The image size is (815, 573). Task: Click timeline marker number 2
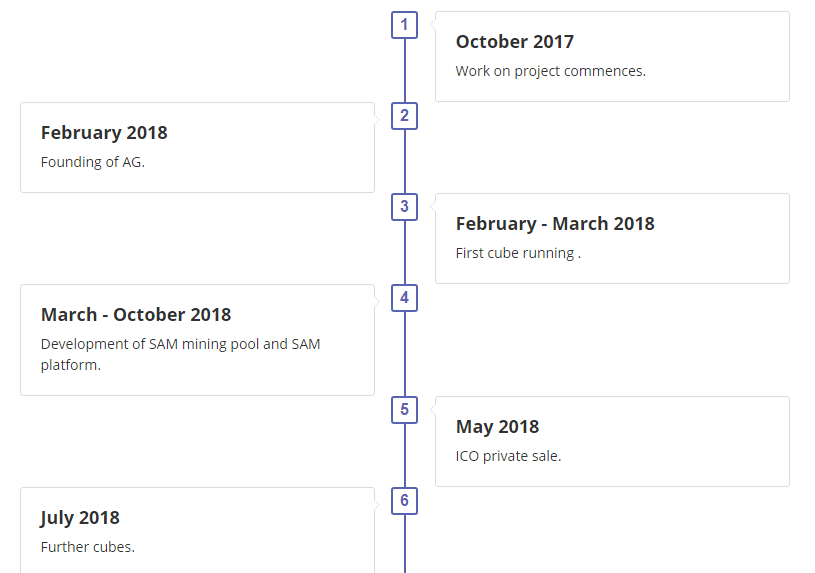pyautogui.click(x=404, y=116)
